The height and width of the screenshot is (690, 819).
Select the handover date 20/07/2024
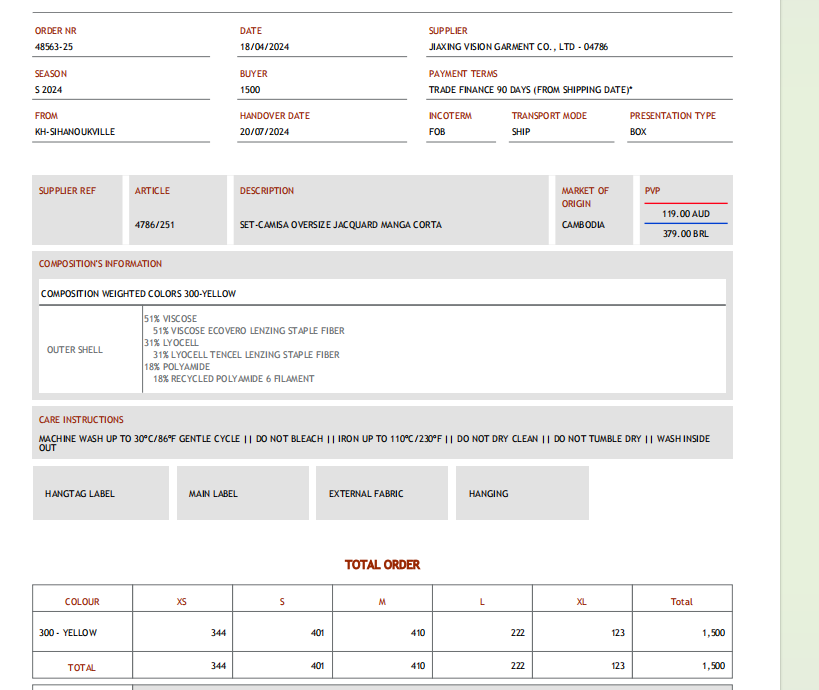coord(264,132)
